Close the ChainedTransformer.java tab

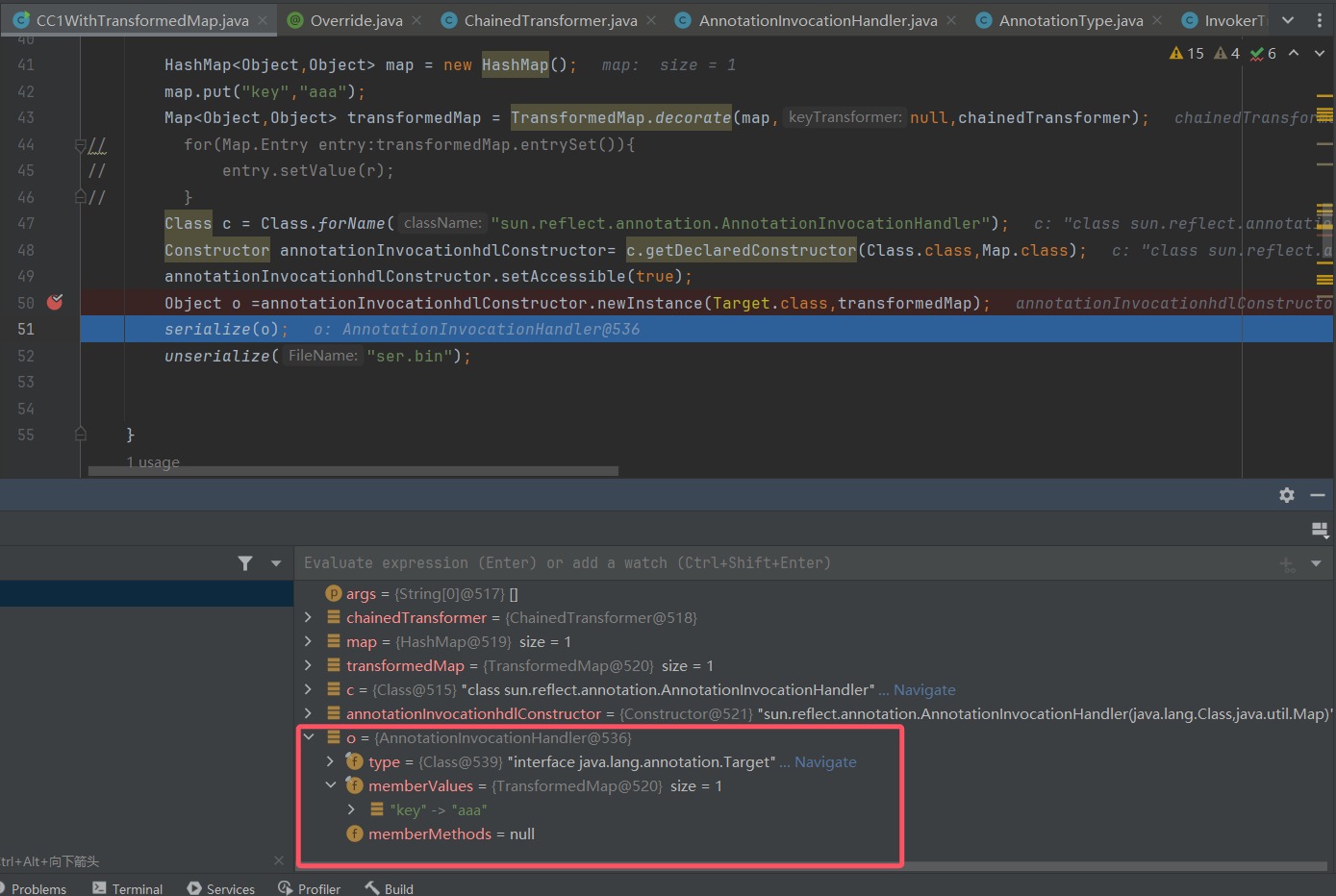[651, 20]
